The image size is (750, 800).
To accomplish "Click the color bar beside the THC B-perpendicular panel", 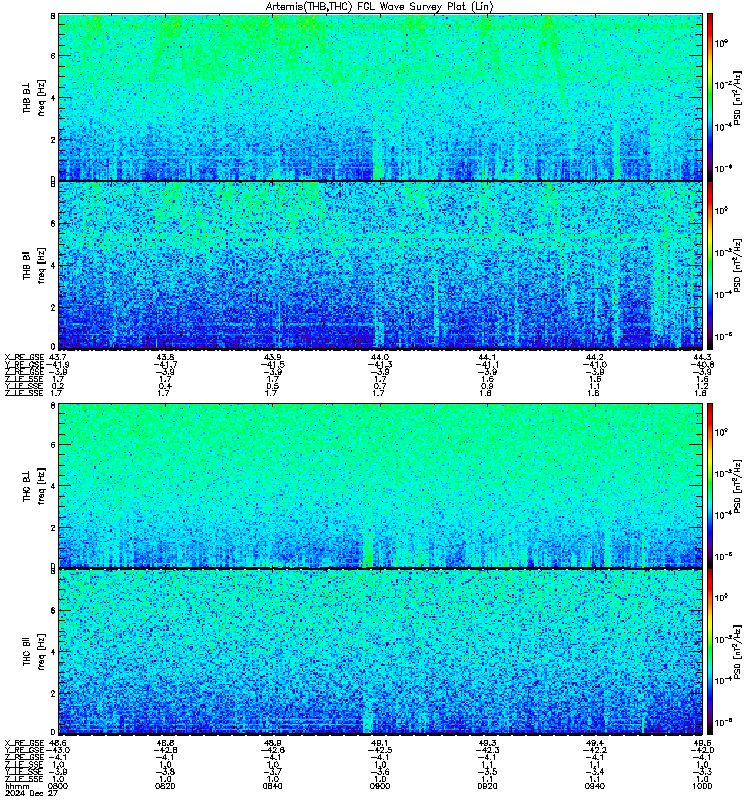I will click(x=710, y=485).
